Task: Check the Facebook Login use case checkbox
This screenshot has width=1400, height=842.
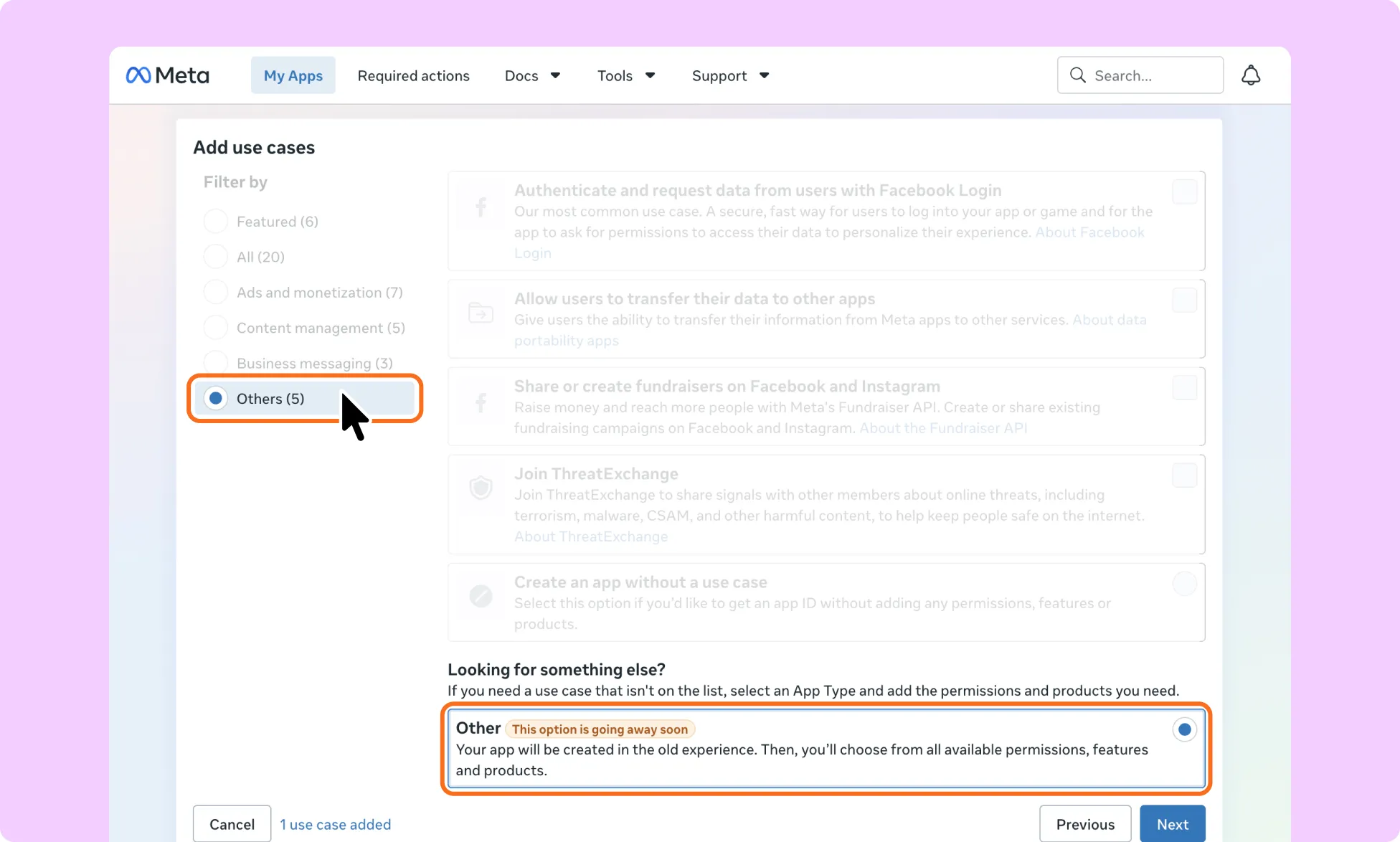Action: pyautogui.click(x=1184, y=191)
